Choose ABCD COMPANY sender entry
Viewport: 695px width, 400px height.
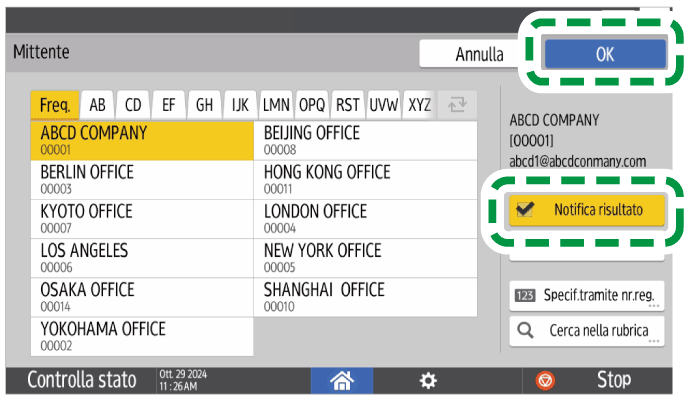click(142, 141)
